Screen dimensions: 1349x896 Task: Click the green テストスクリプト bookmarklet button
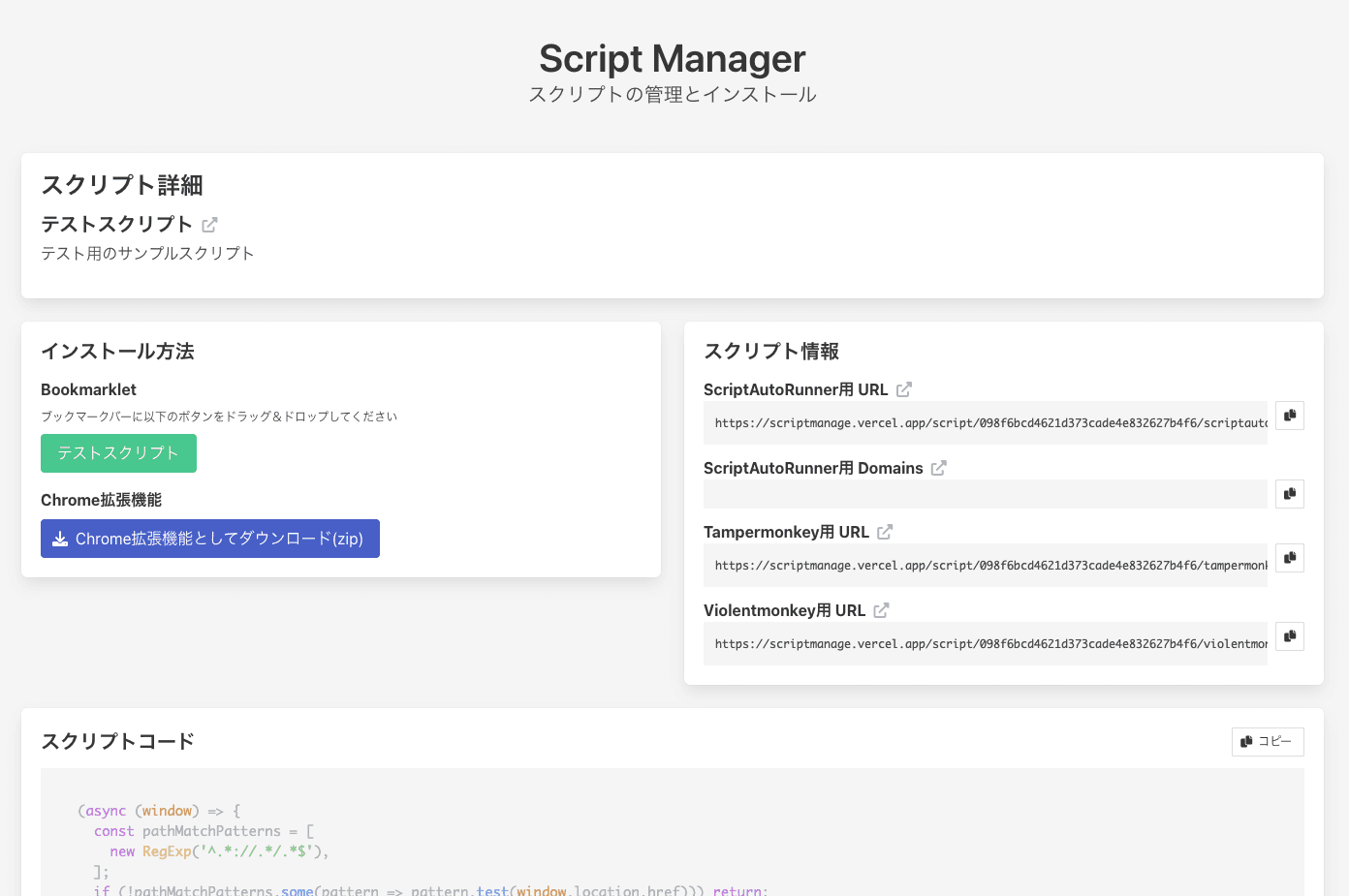(x=118, y=453)
